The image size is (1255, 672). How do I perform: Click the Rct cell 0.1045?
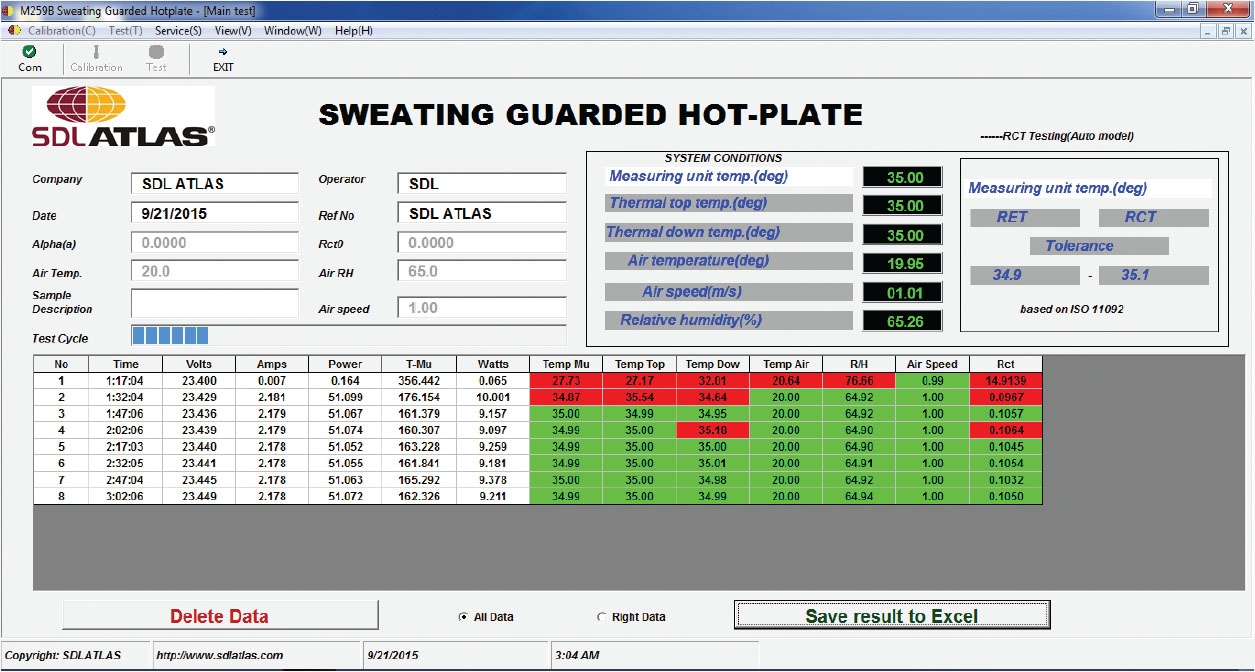pos(1006,446)
